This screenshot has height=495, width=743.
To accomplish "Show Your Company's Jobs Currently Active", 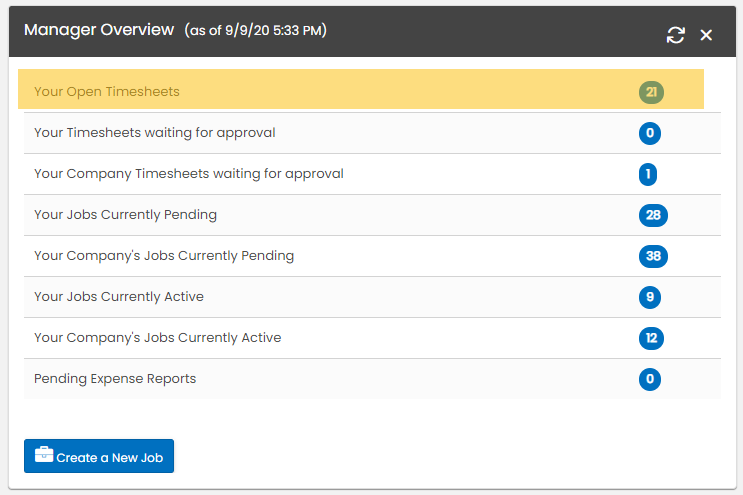I will (157, 338).
